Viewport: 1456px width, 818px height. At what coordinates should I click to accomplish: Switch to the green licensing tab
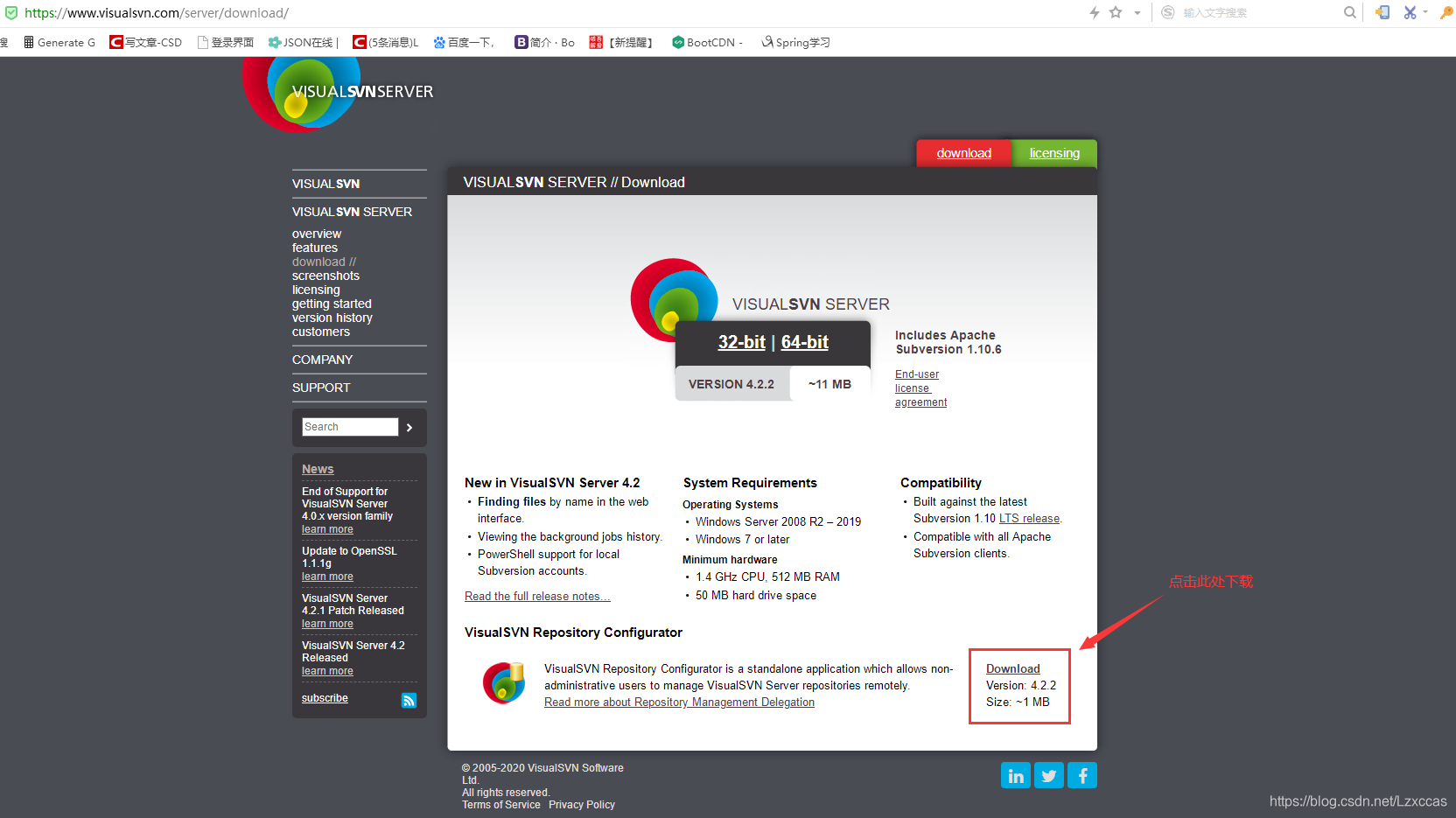(1054, 153)
